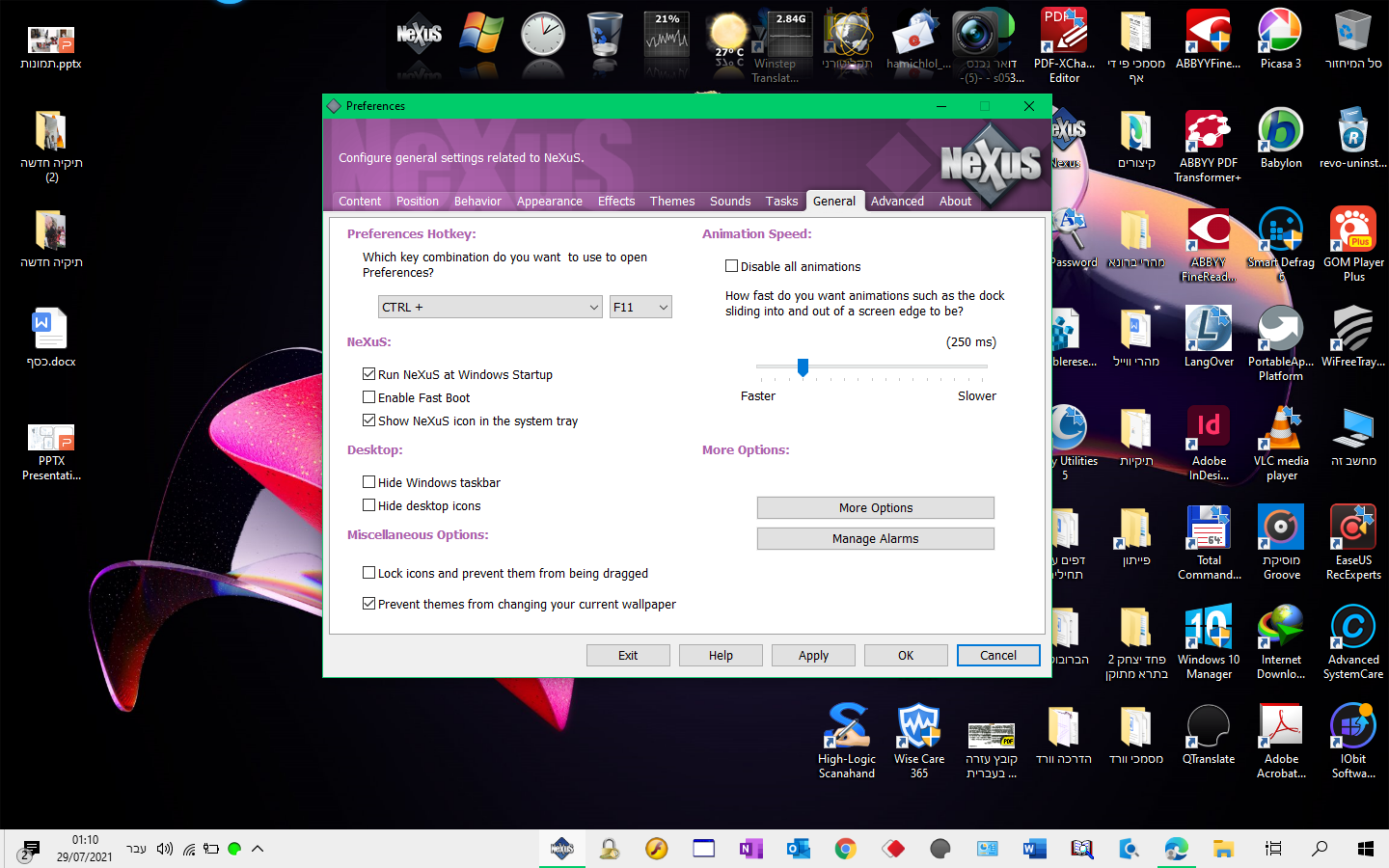Select the Themes tab

[x=672, y=201]
